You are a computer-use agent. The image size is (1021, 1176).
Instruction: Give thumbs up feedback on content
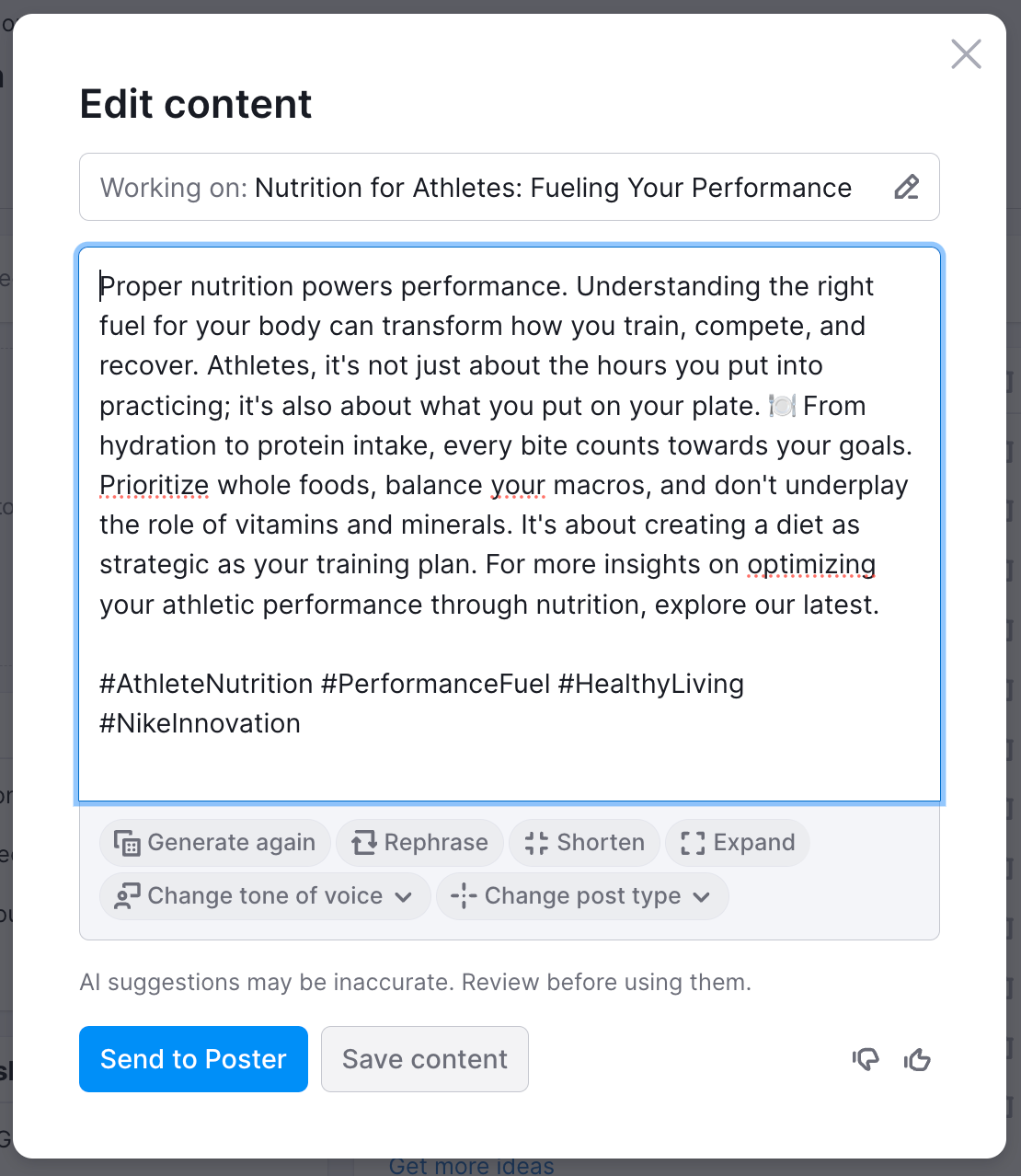917,1060
